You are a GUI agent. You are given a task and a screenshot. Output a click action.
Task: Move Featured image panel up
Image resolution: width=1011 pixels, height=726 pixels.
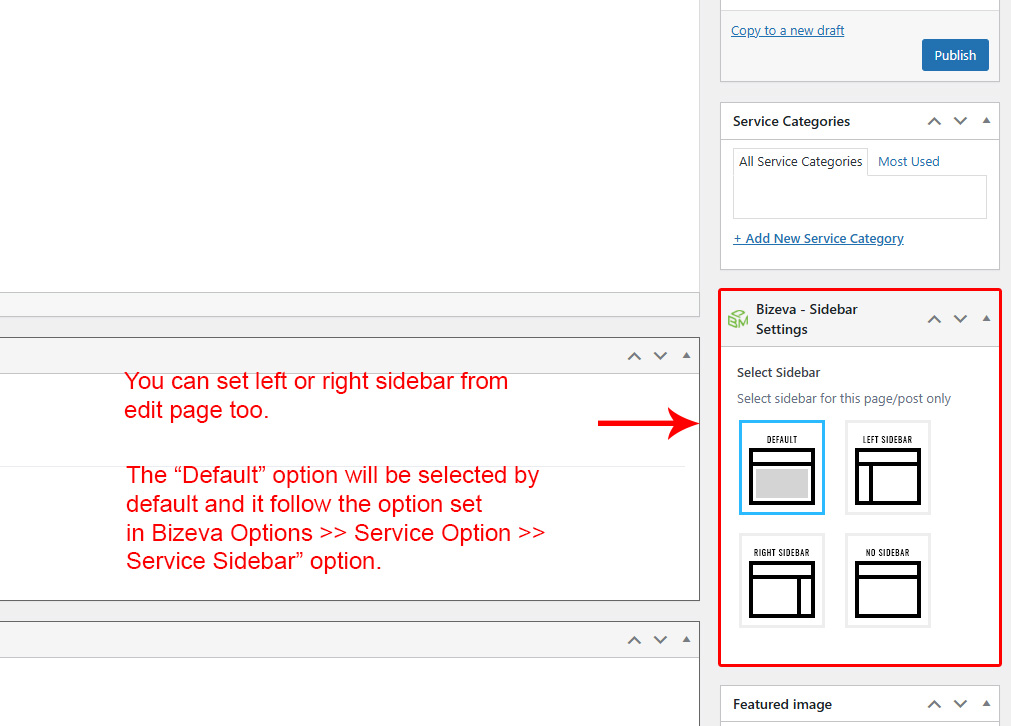pos(934,704)
